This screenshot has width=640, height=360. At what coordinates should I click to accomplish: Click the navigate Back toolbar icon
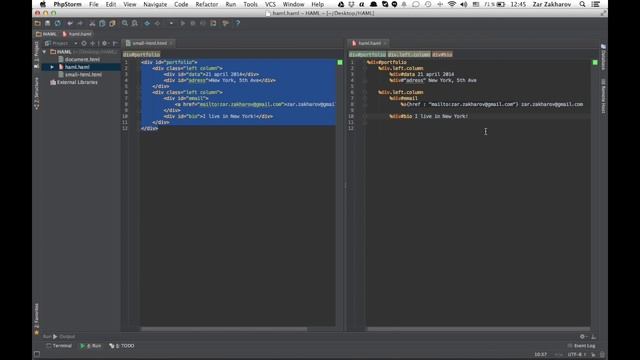[147, 24]
